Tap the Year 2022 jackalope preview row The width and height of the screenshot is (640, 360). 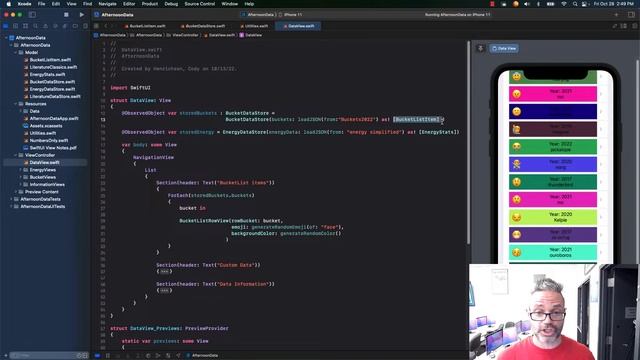pos(553,147)
